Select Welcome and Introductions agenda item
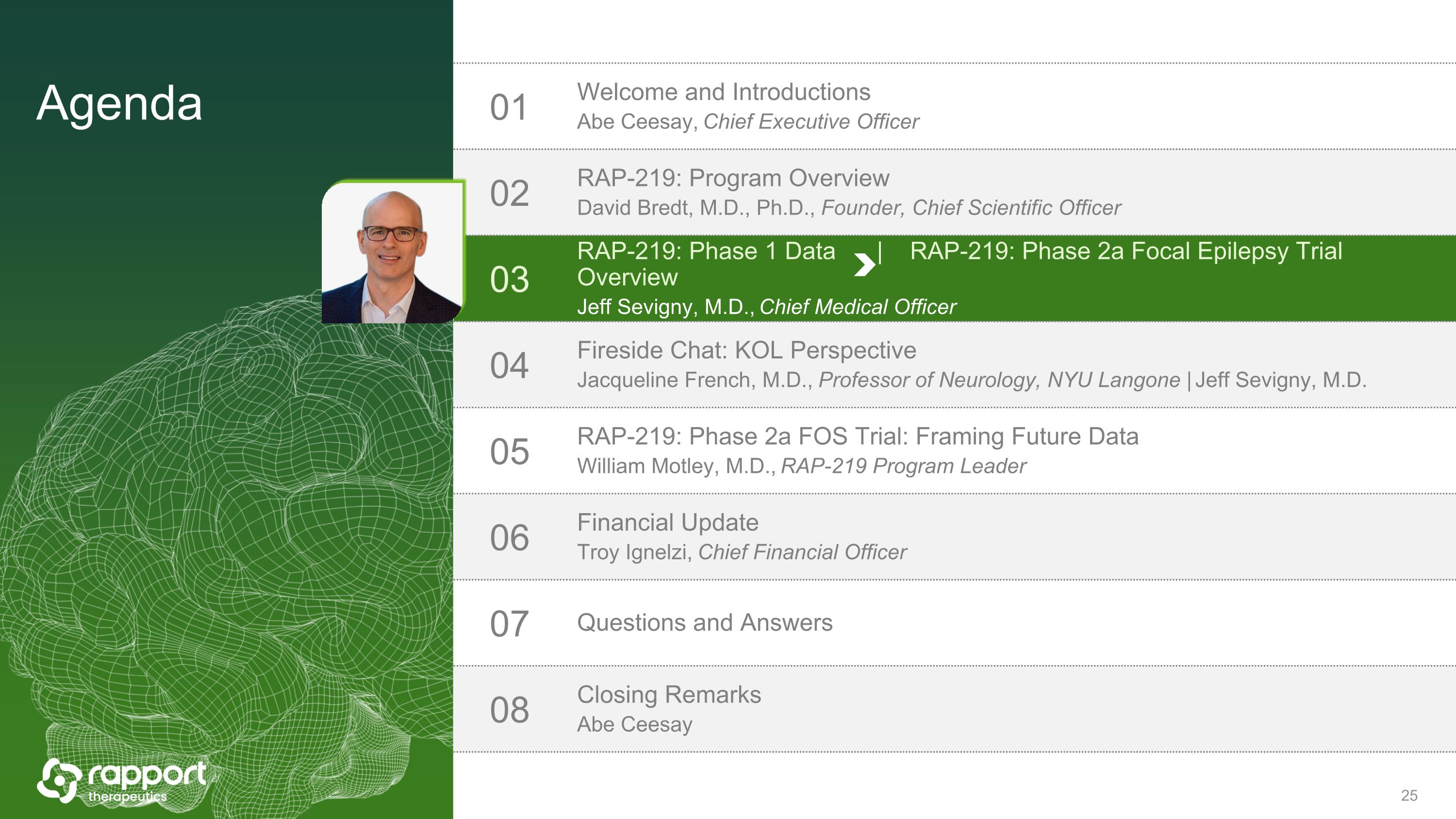 pyautogui.click(x=723, y=92)
